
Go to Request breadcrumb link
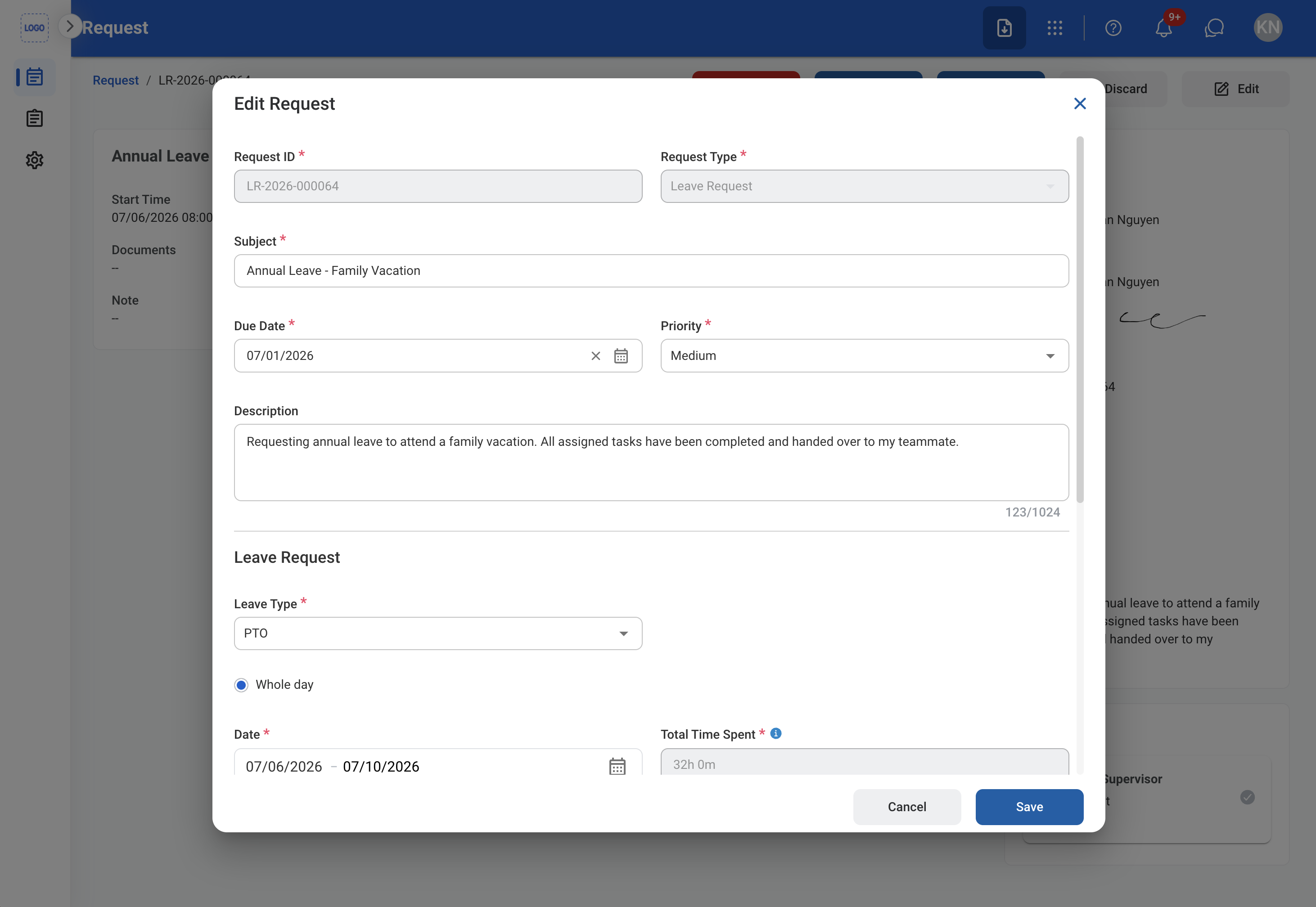(115, 80)
